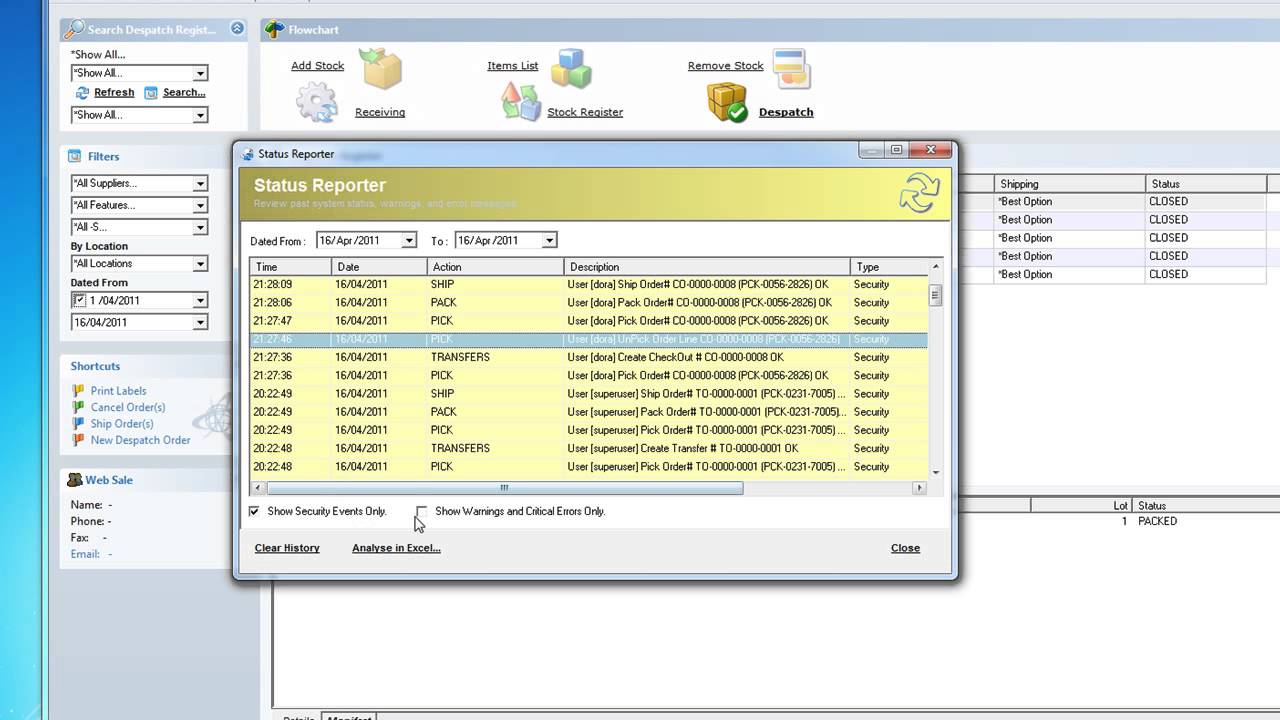
Task: Sort by the Time column header
Action: pos(290,267)
